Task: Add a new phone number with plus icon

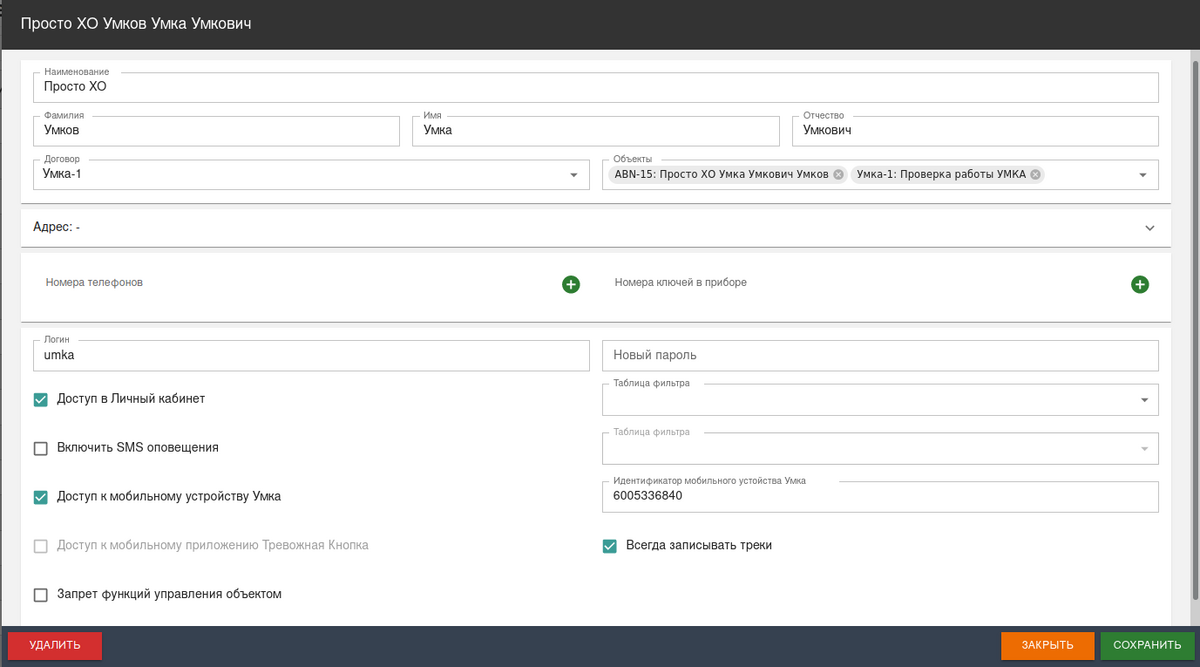Action: (571, 285)
